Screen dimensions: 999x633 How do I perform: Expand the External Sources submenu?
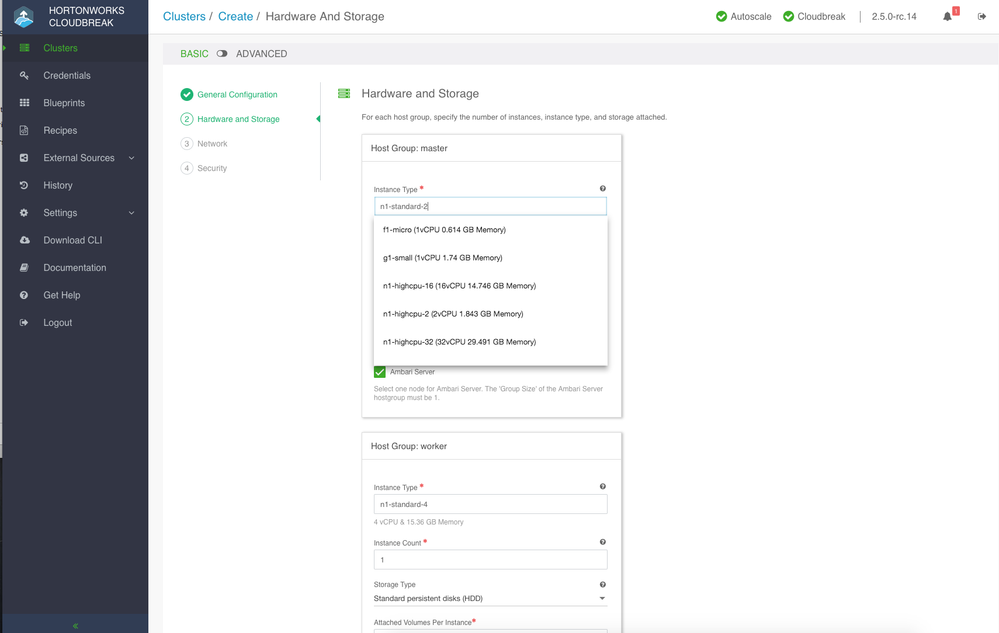click(131, 158)
